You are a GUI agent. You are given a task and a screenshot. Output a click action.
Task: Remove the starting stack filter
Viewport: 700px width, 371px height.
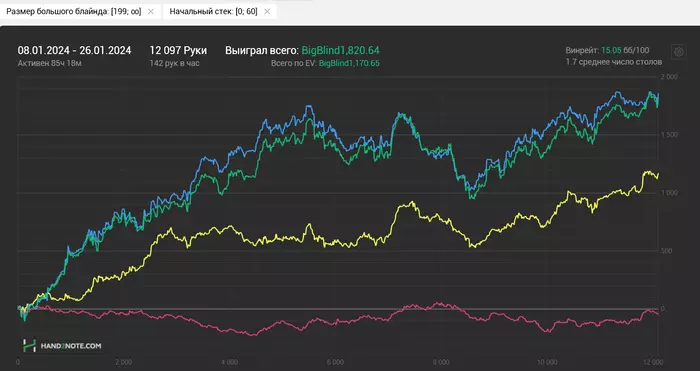(x=267, y=12)
